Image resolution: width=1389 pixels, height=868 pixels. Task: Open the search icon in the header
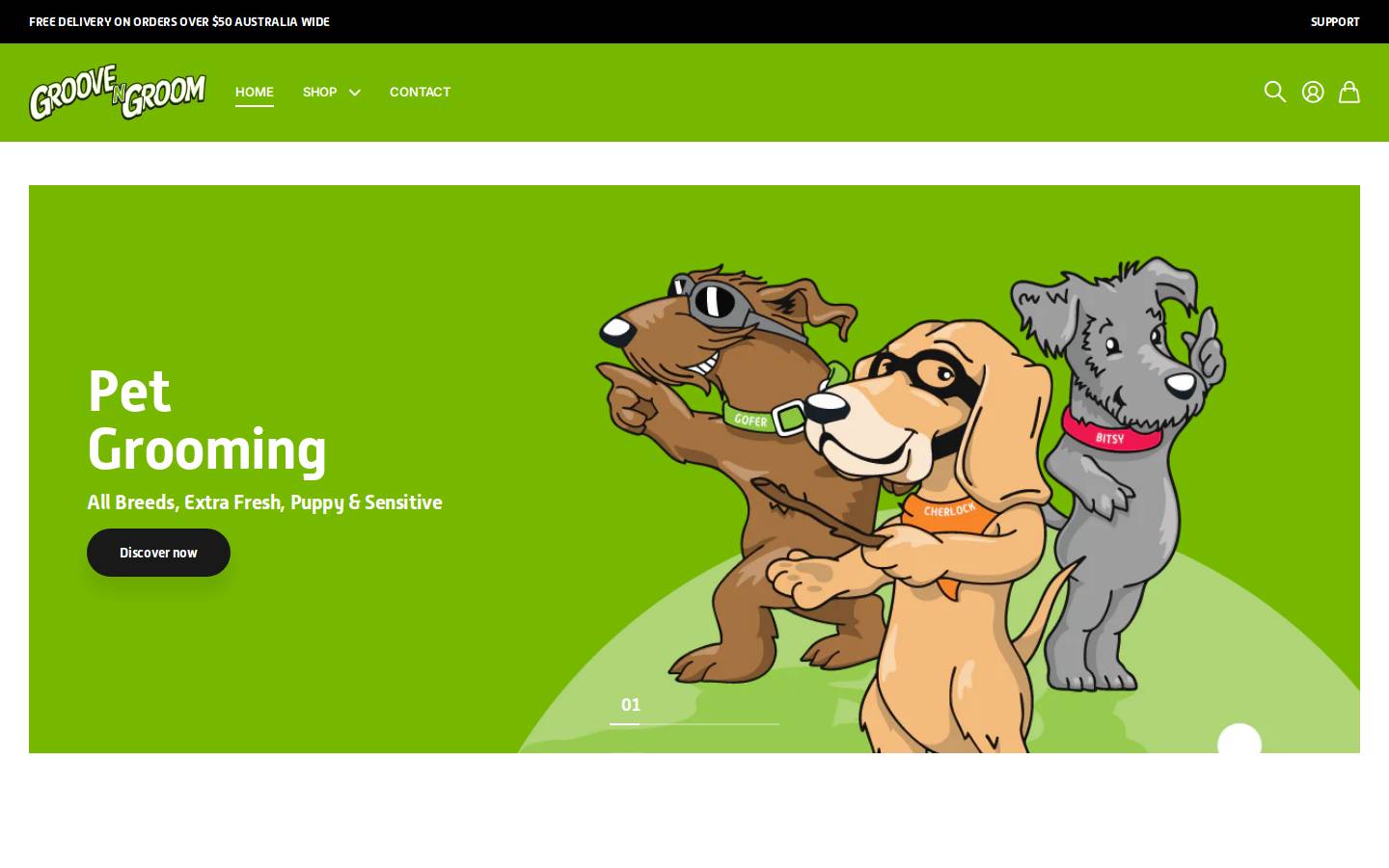coord(1275,92)
